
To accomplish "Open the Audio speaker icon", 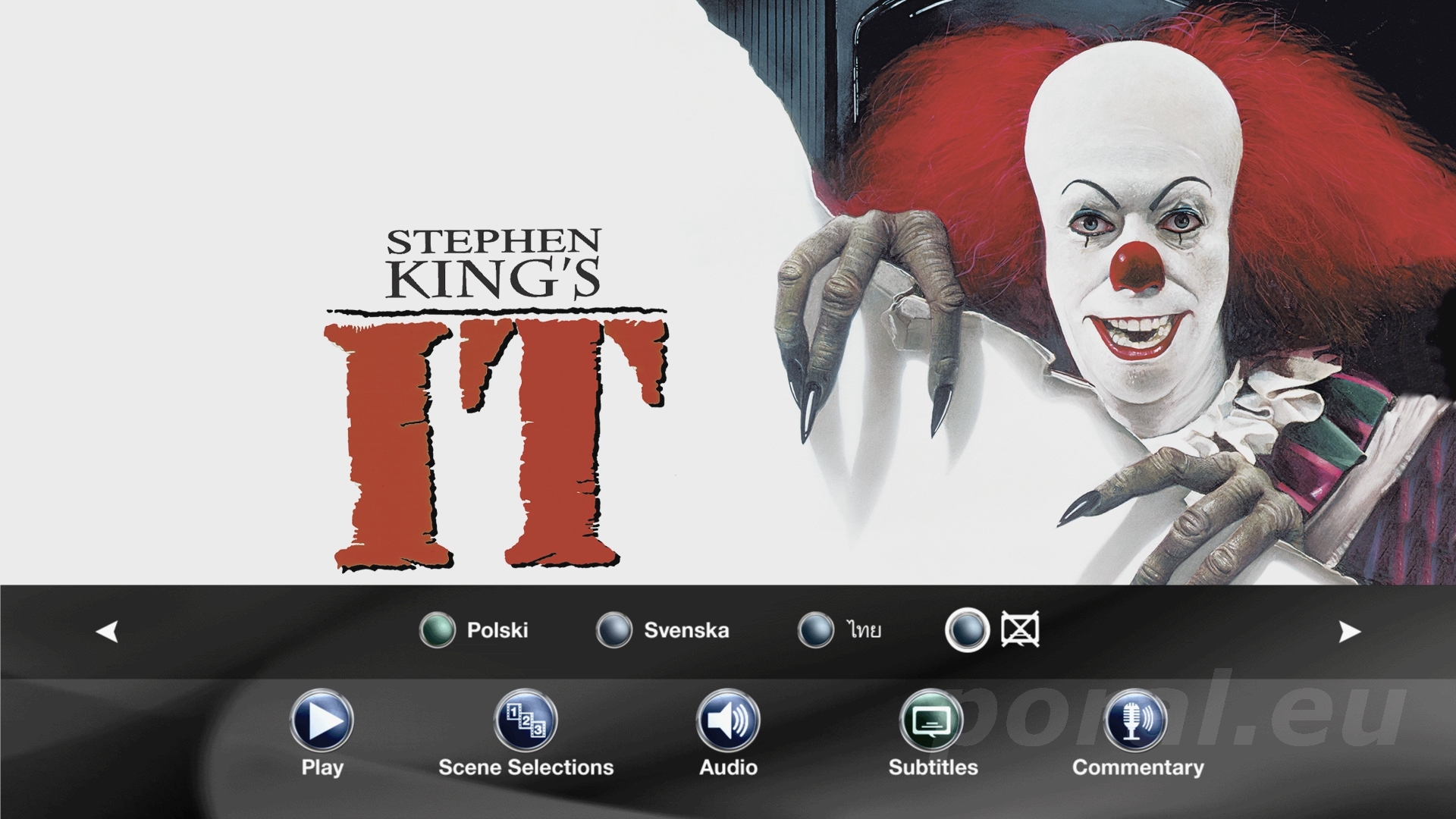I will point(728,720).
